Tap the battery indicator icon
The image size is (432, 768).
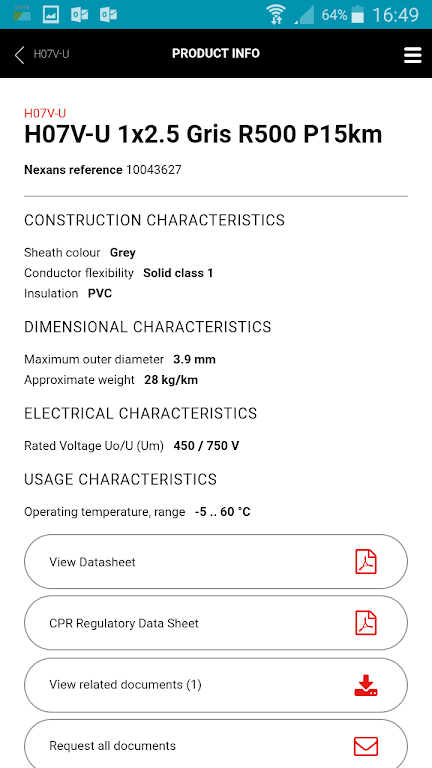tap(358, 14)
